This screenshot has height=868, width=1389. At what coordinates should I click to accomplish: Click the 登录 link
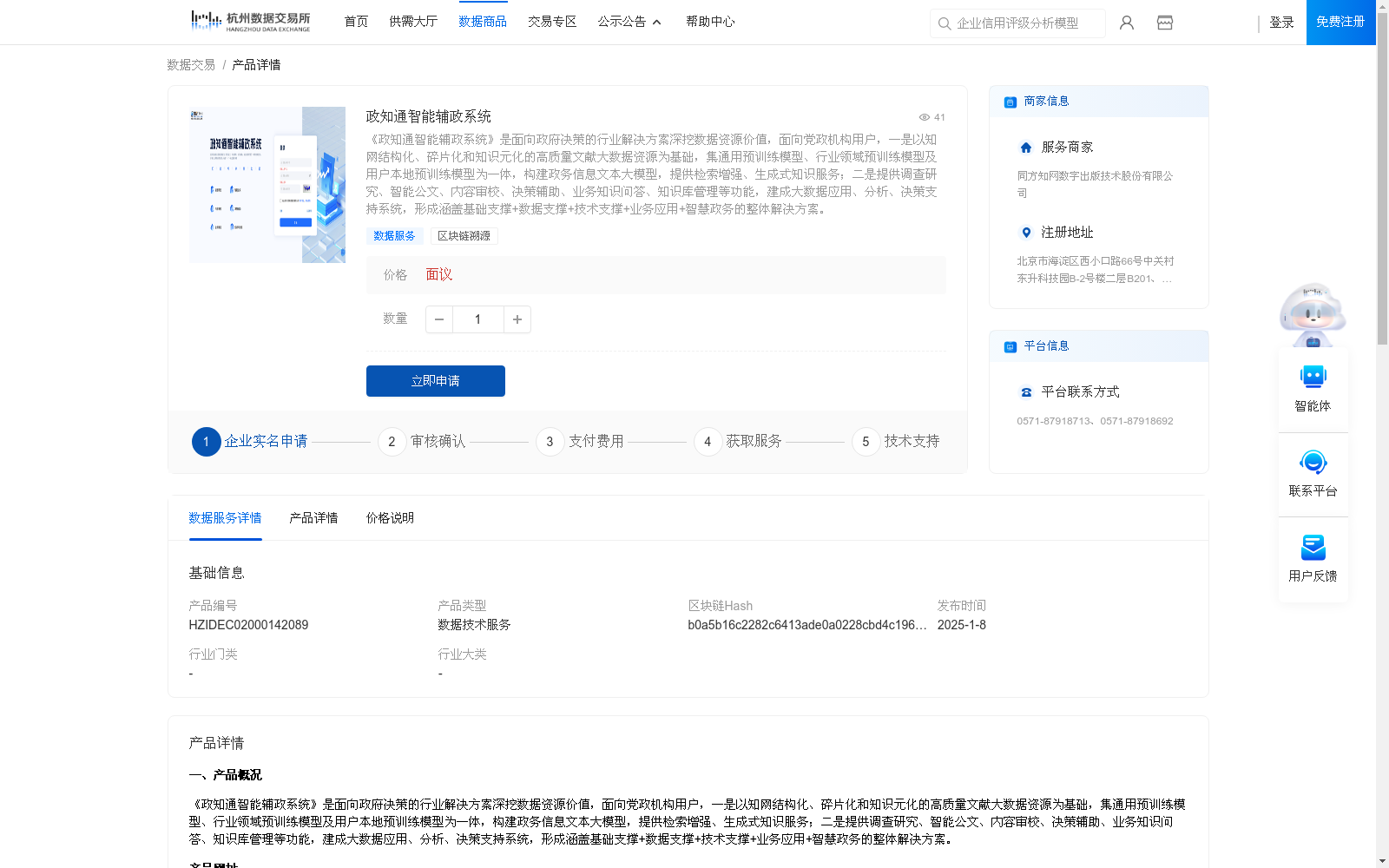(1281, 23)
